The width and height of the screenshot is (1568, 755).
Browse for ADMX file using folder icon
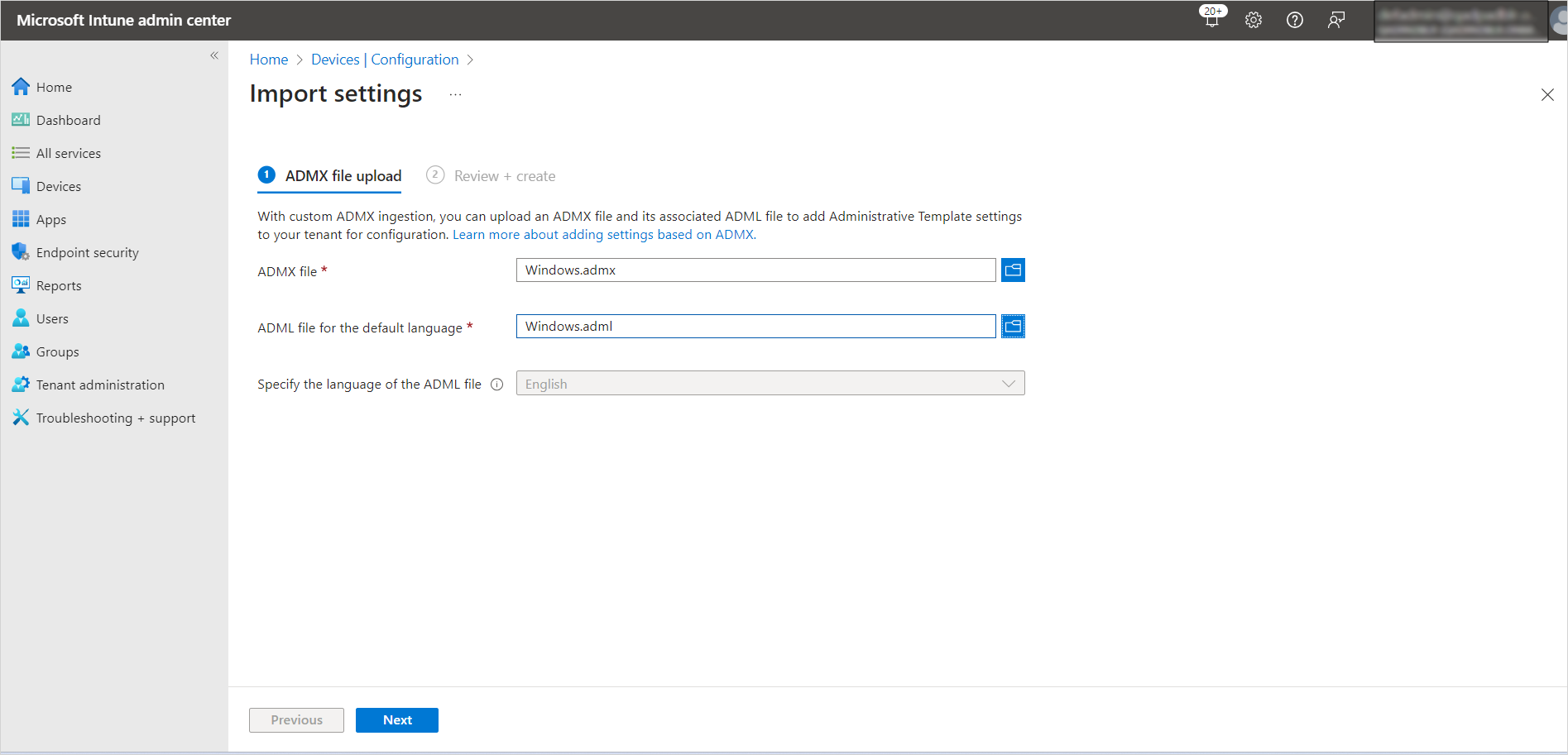(x=1013, y=270)
